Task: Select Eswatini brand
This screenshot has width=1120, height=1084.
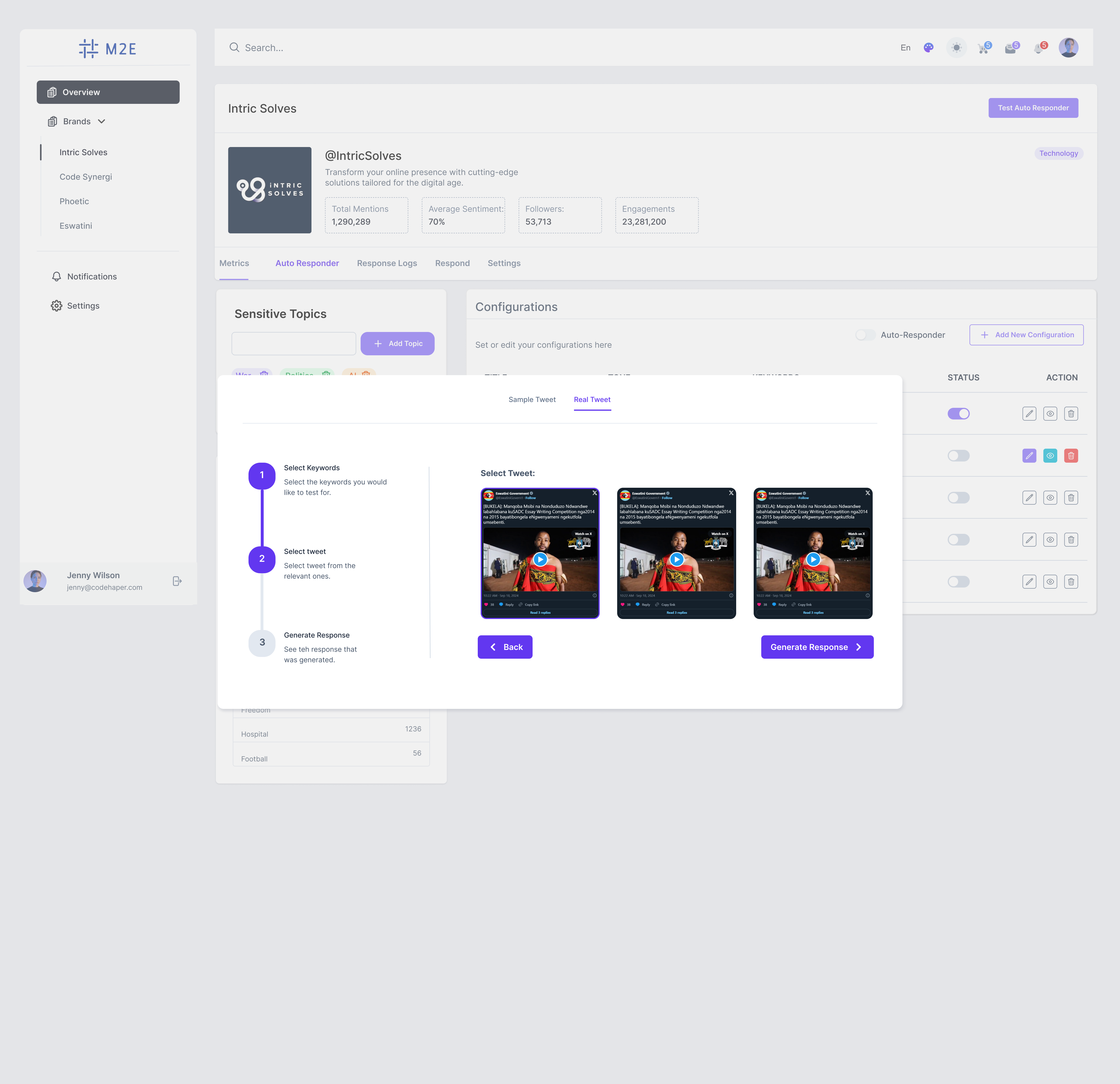Action: (x=76, y=226)
